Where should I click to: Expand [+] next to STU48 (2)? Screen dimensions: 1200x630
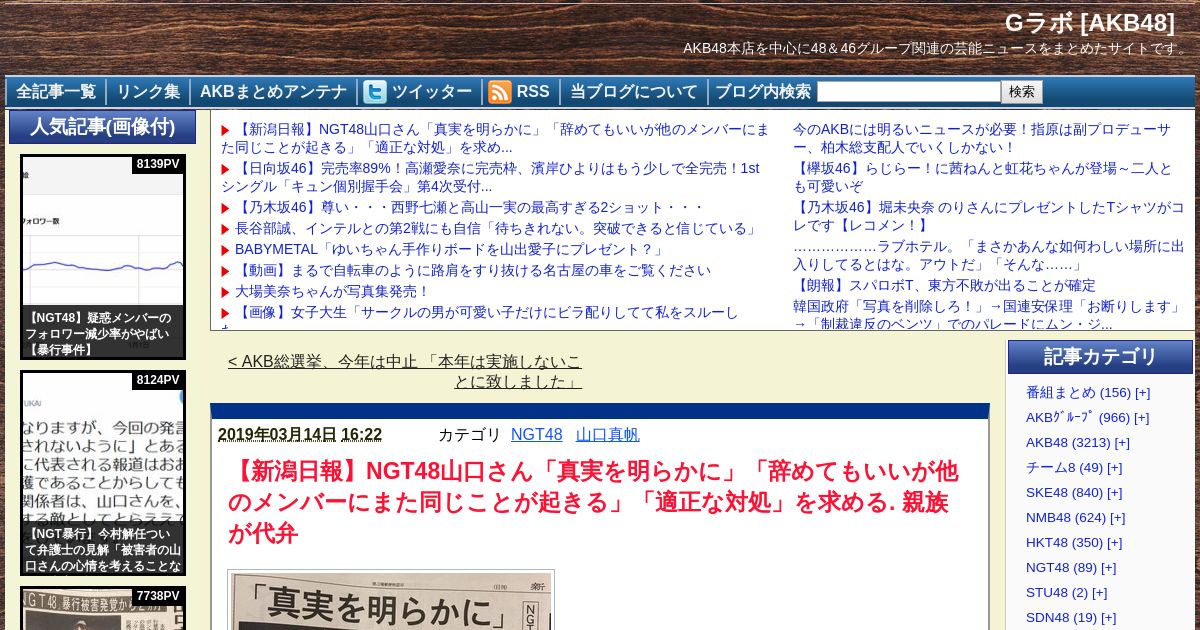(1100, 593)
